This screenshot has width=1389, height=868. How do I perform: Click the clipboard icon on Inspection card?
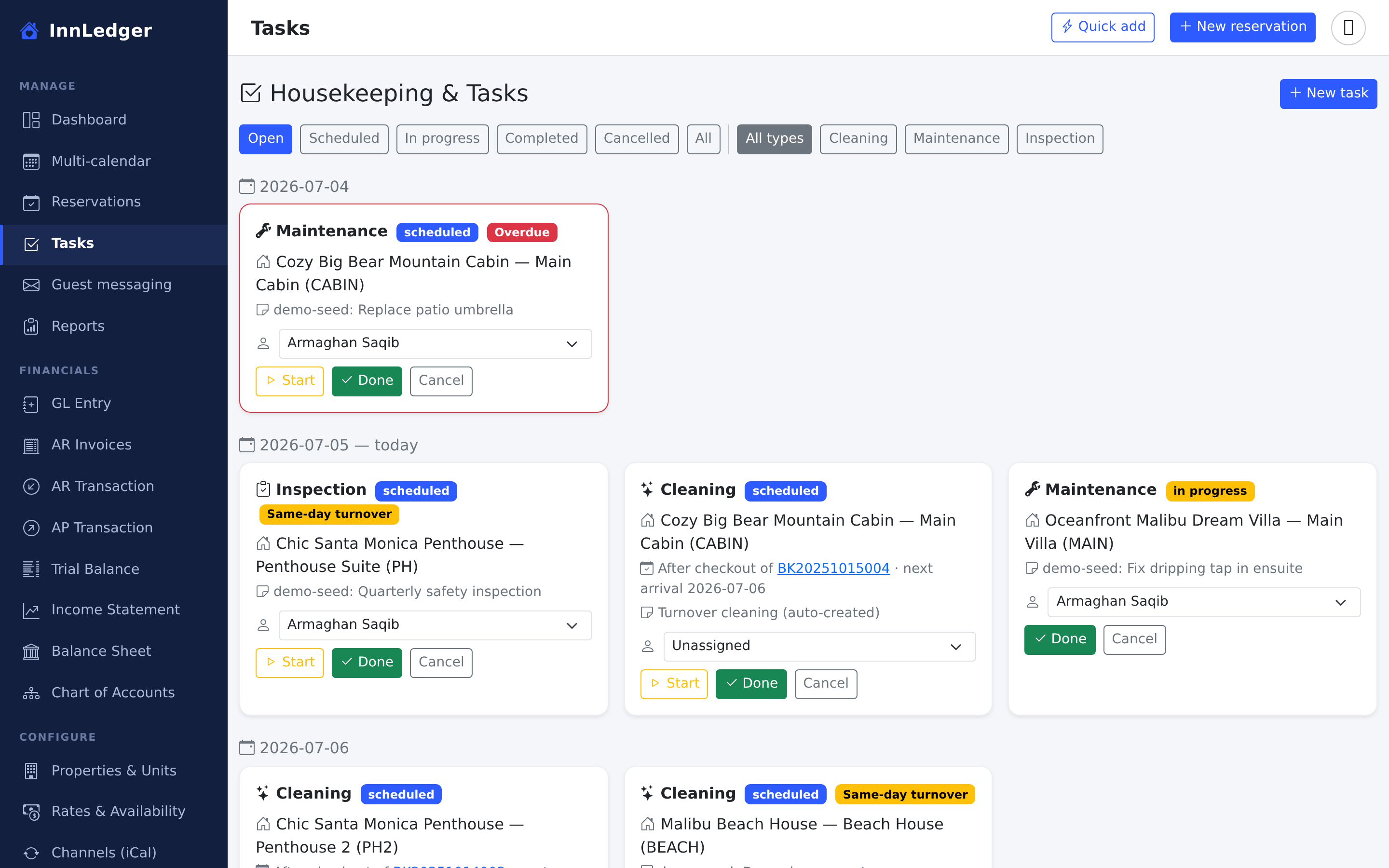(263, 489)
